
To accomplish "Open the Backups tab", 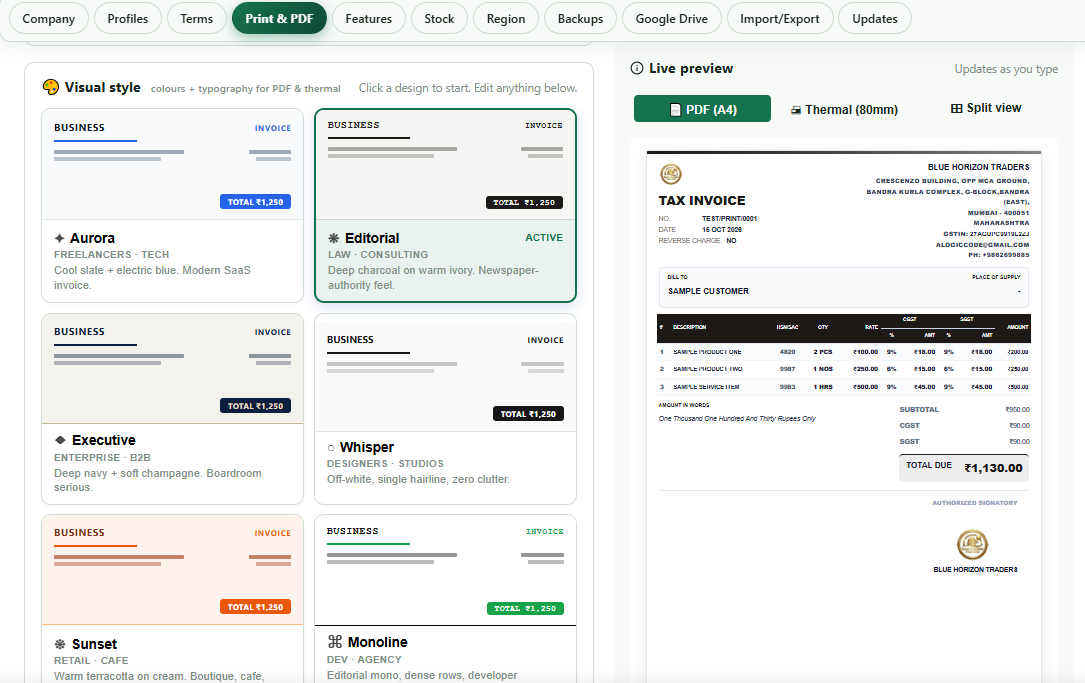I will pyautogui.click(x=580, y=19).
